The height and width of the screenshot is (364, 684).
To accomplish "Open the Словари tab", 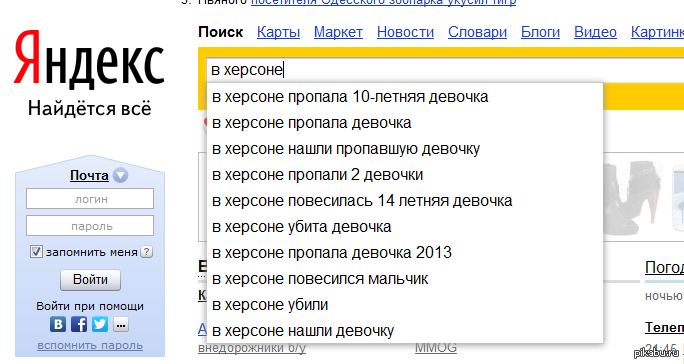I will 477,32.
